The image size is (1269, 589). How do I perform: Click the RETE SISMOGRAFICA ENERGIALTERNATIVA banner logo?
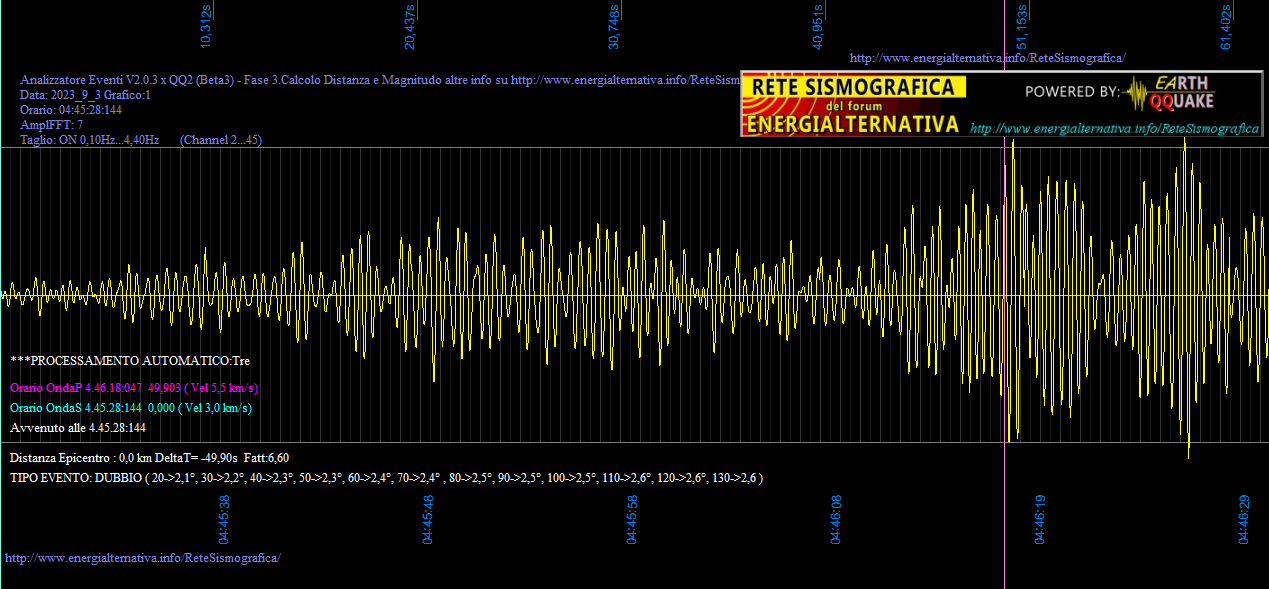pyautogui.click(x=853, y=104)
